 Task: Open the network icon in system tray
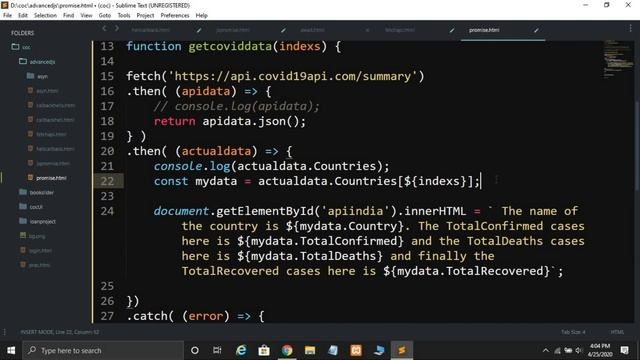click(557, 351)
